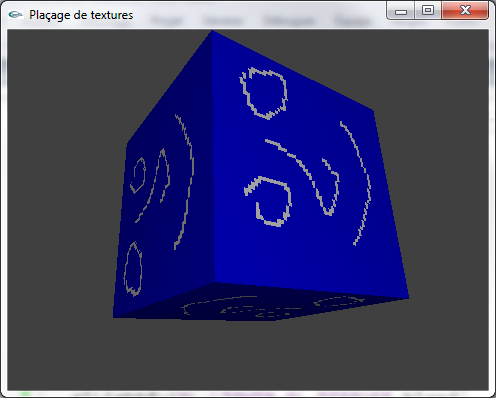
Task: Click the application icon in title bar
Action: pos(15,15)
